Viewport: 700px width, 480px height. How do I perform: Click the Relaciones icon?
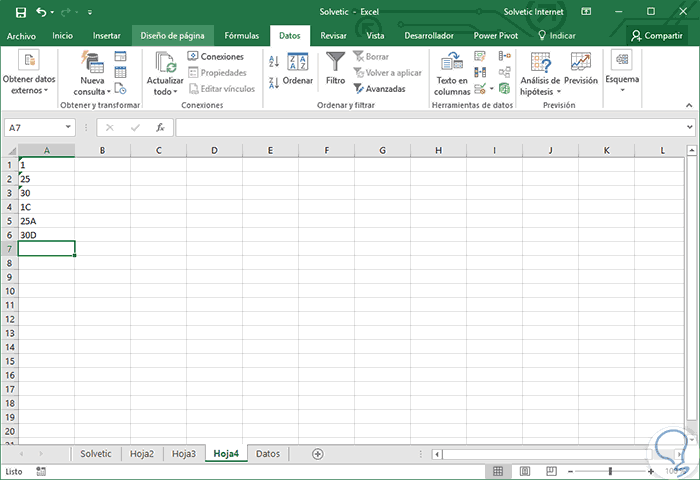(x=504, y=72)
